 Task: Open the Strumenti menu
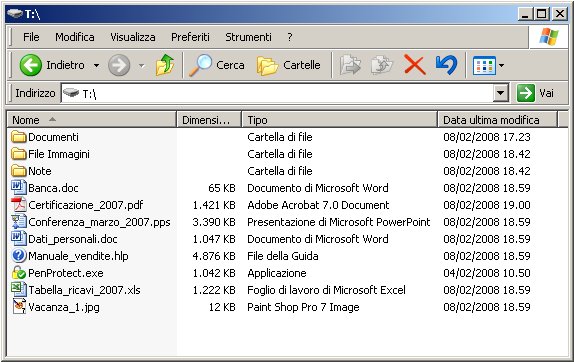(248, 37)
